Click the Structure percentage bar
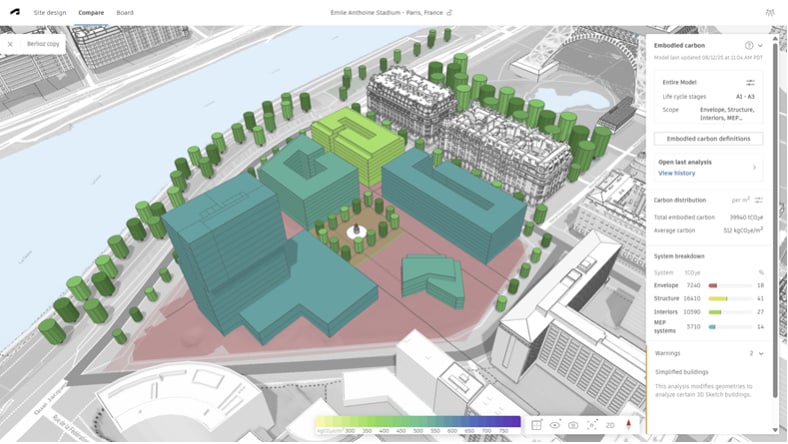The width and height of the screenshot is (788, 444). pyautogui.click(x=730, y=299)
